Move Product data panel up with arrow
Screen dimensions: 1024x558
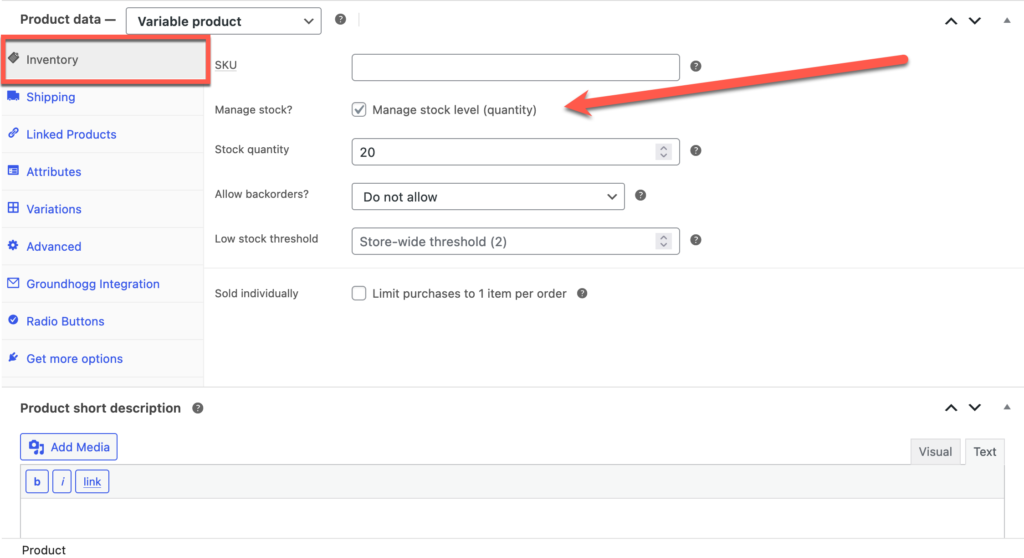(x=951, y=21)
